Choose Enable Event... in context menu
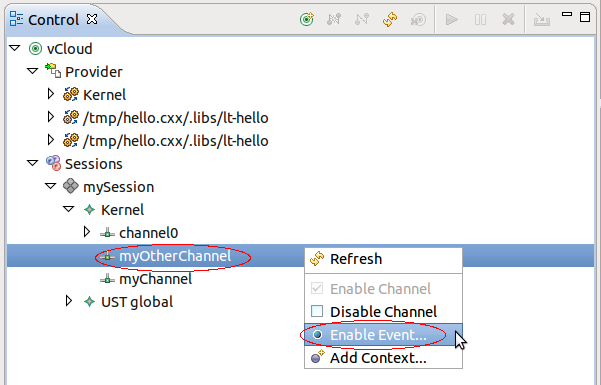The height and width of the screenshot is (385, 601). point(383,335)
